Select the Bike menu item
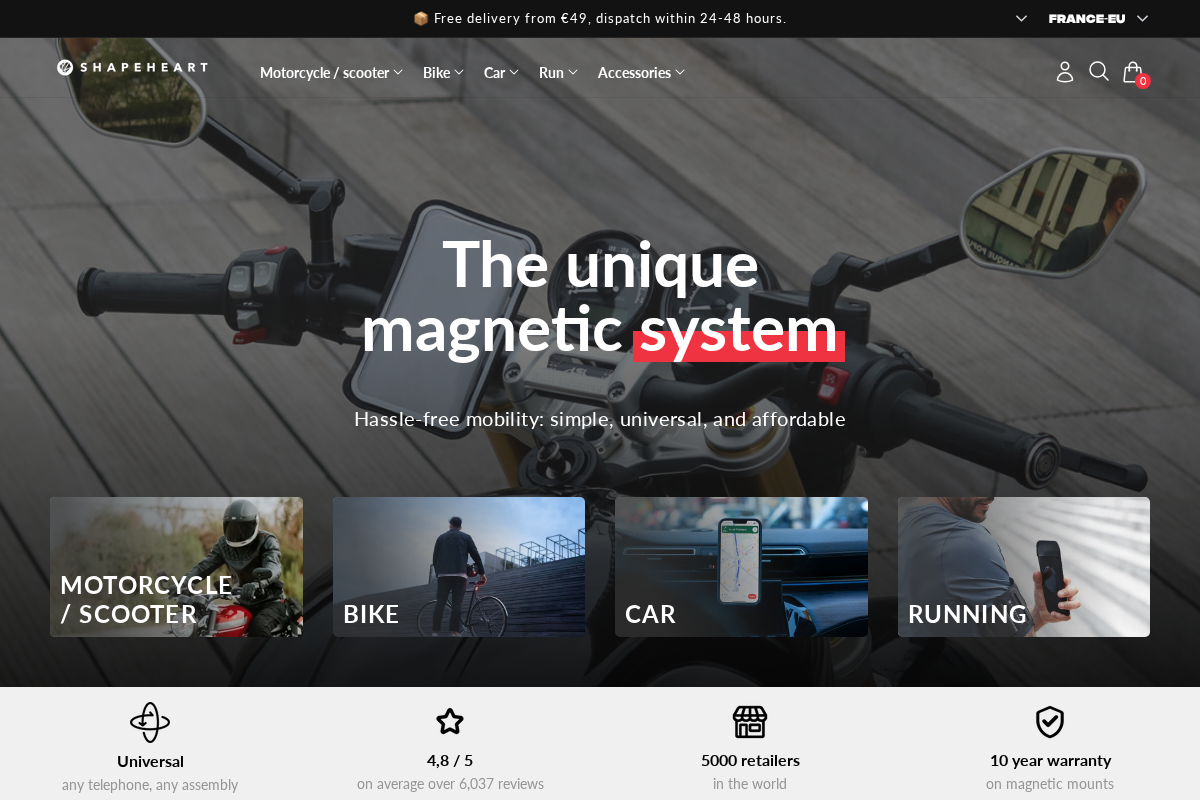Image resolution: width=1200 pixels, height=800 pixels. (436, 72)
